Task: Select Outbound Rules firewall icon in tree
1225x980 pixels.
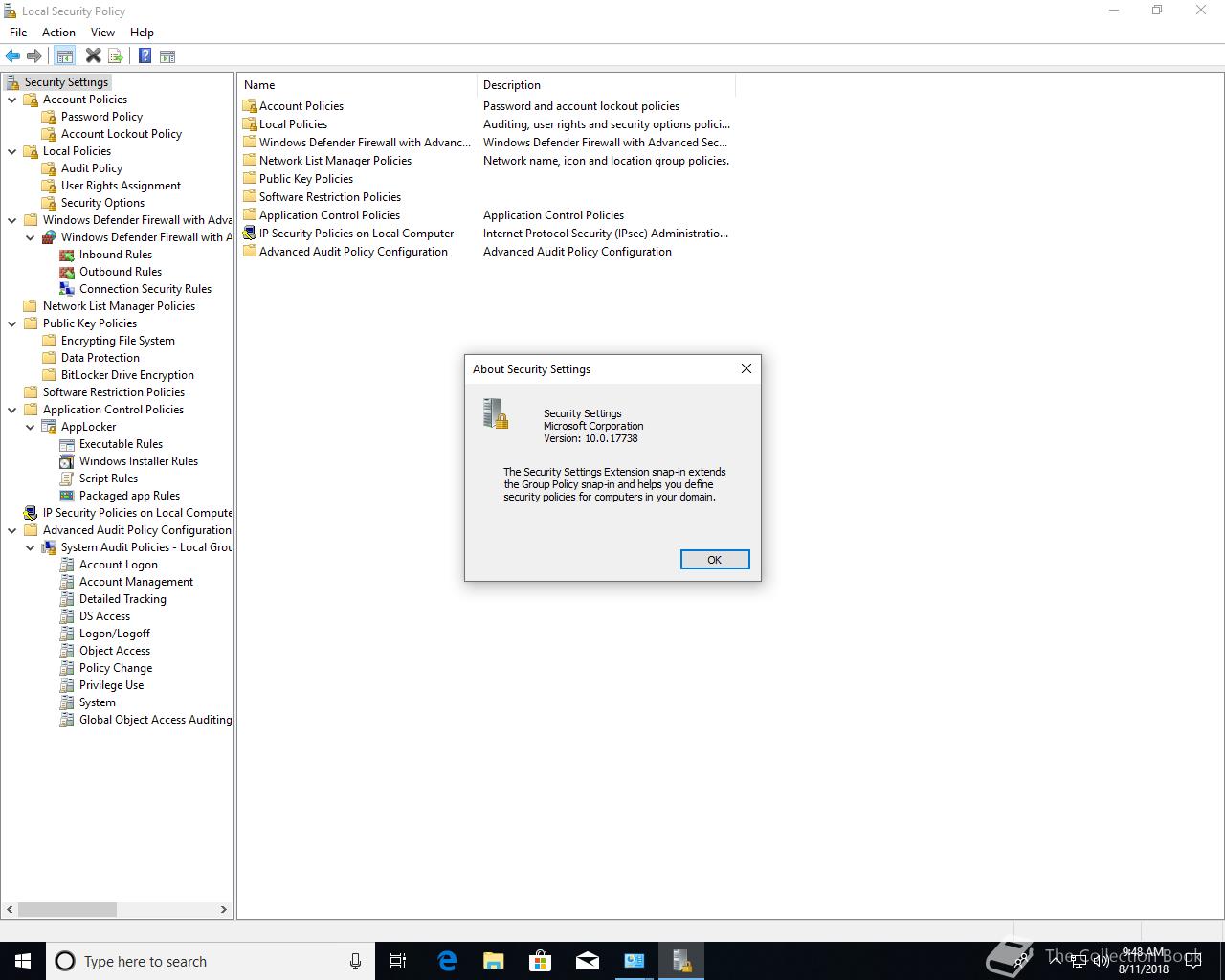Action: click(67, 272)
